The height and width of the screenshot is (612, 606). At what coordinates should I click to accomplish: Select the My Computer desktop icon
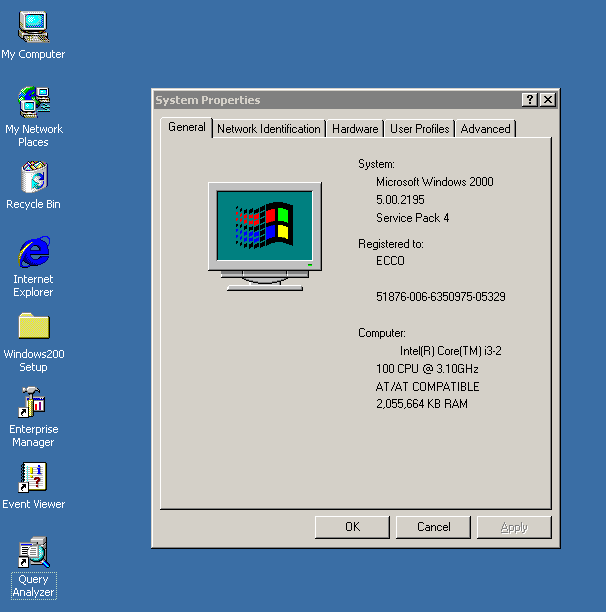point(33,27)
